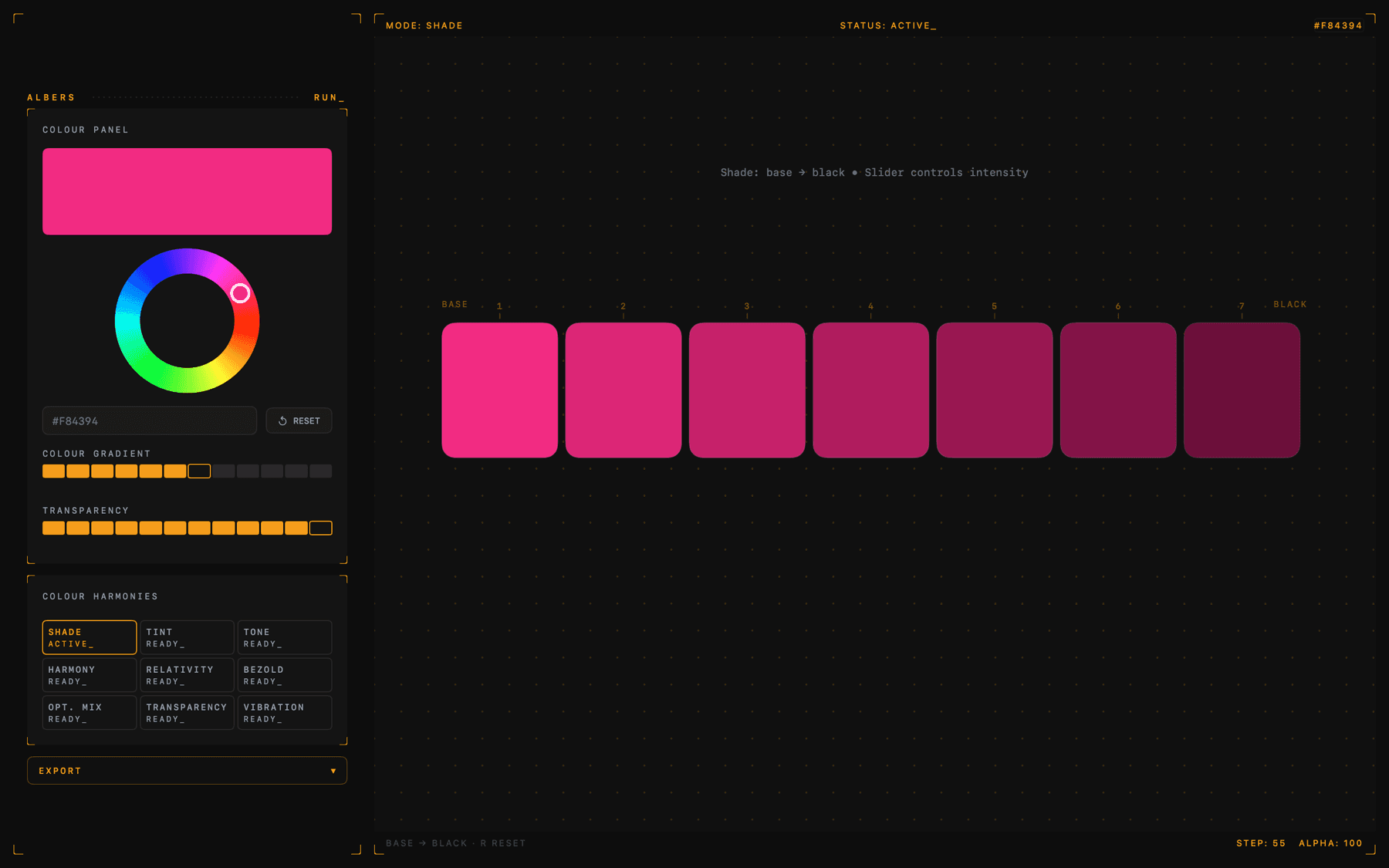
Task: Click the colour wheel selector handle
Action: pyautogui.click(x=240, y=293)
